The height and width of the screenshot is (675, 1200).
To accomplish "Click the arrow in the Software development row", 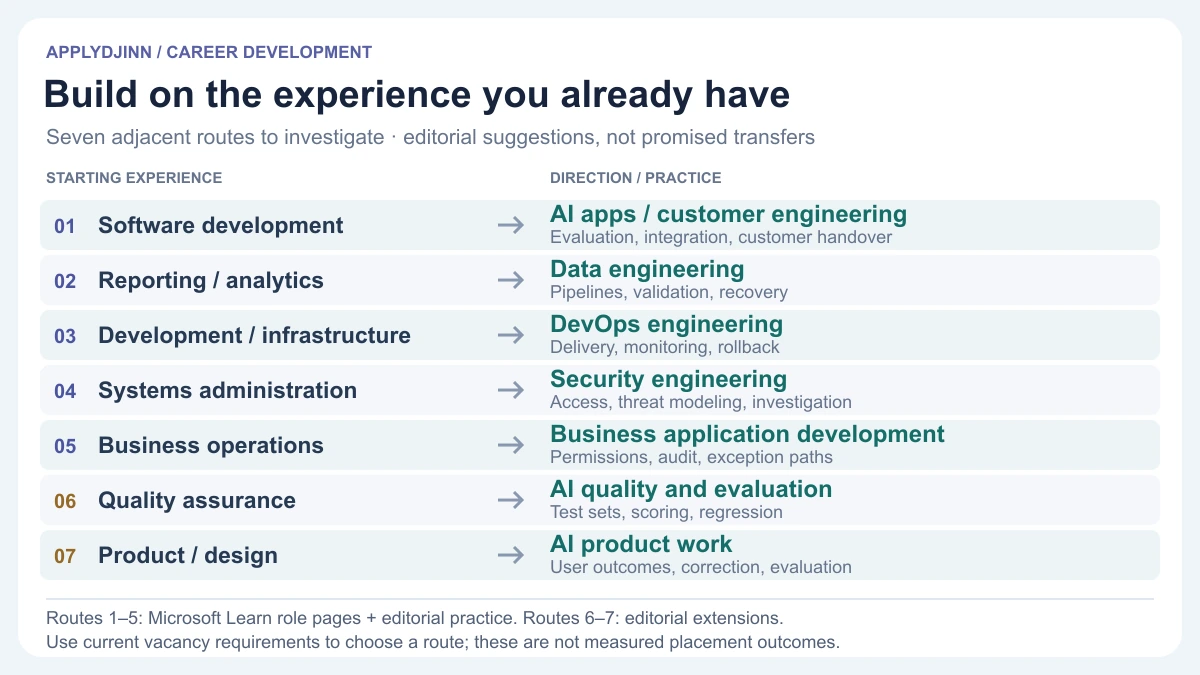I will click(x=511, y=226).
